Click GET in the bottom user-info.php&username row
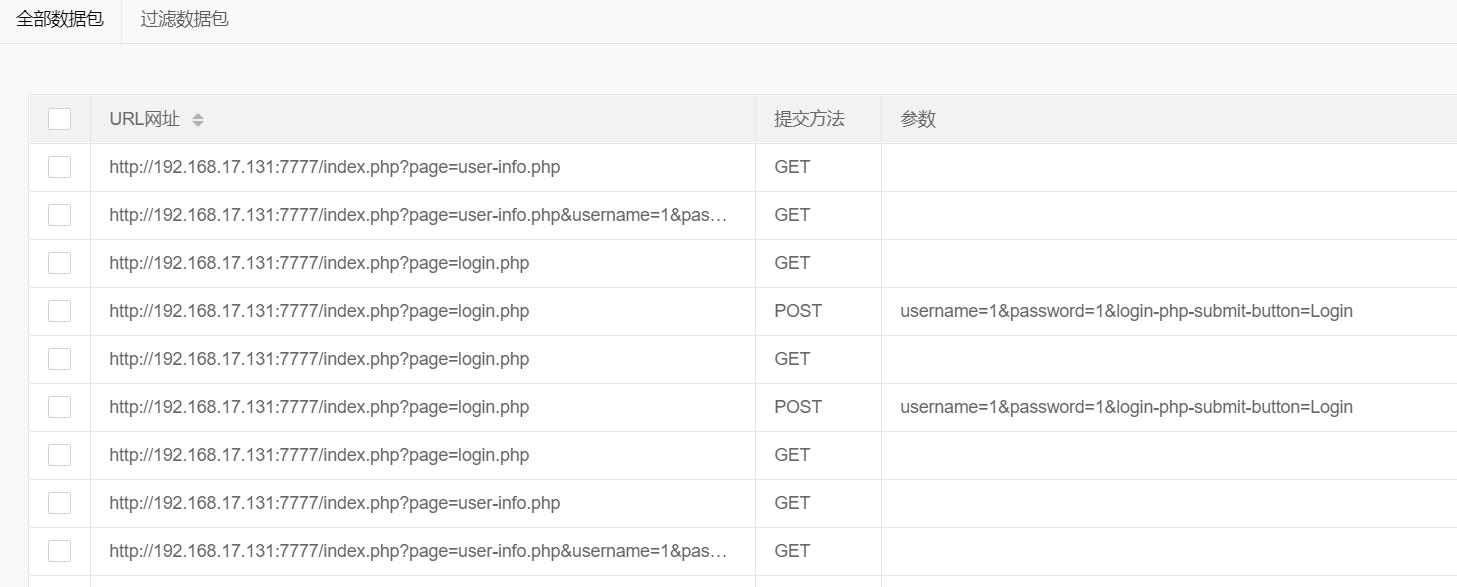This screenshot has width=1457, height=587. 792,551
